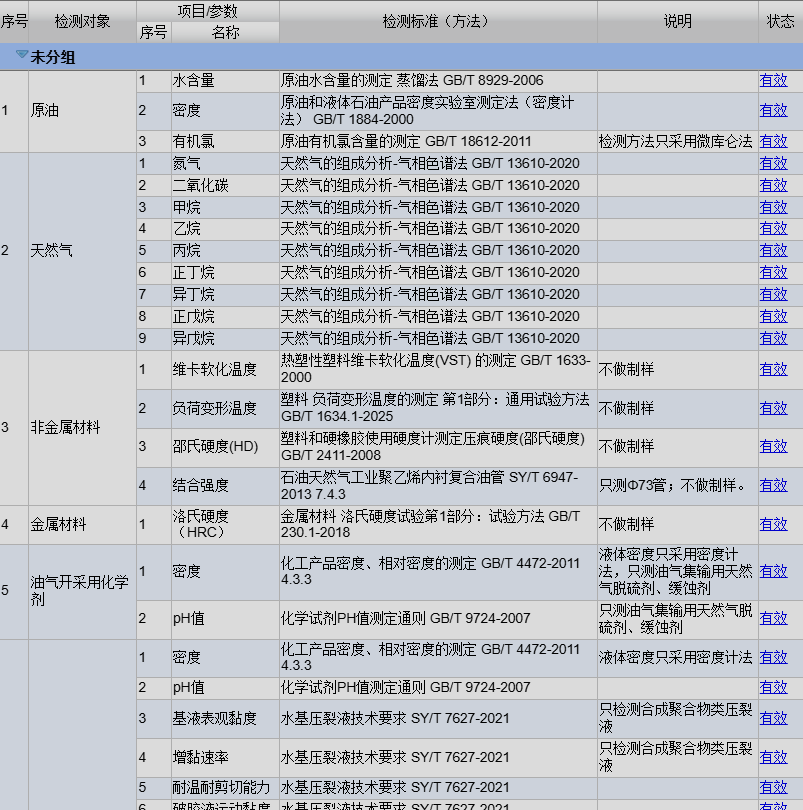This screenshot has height=810, width=803.
Task: Open 有效 link for 基液表观黏度
Action: click(x=773, y=718)
